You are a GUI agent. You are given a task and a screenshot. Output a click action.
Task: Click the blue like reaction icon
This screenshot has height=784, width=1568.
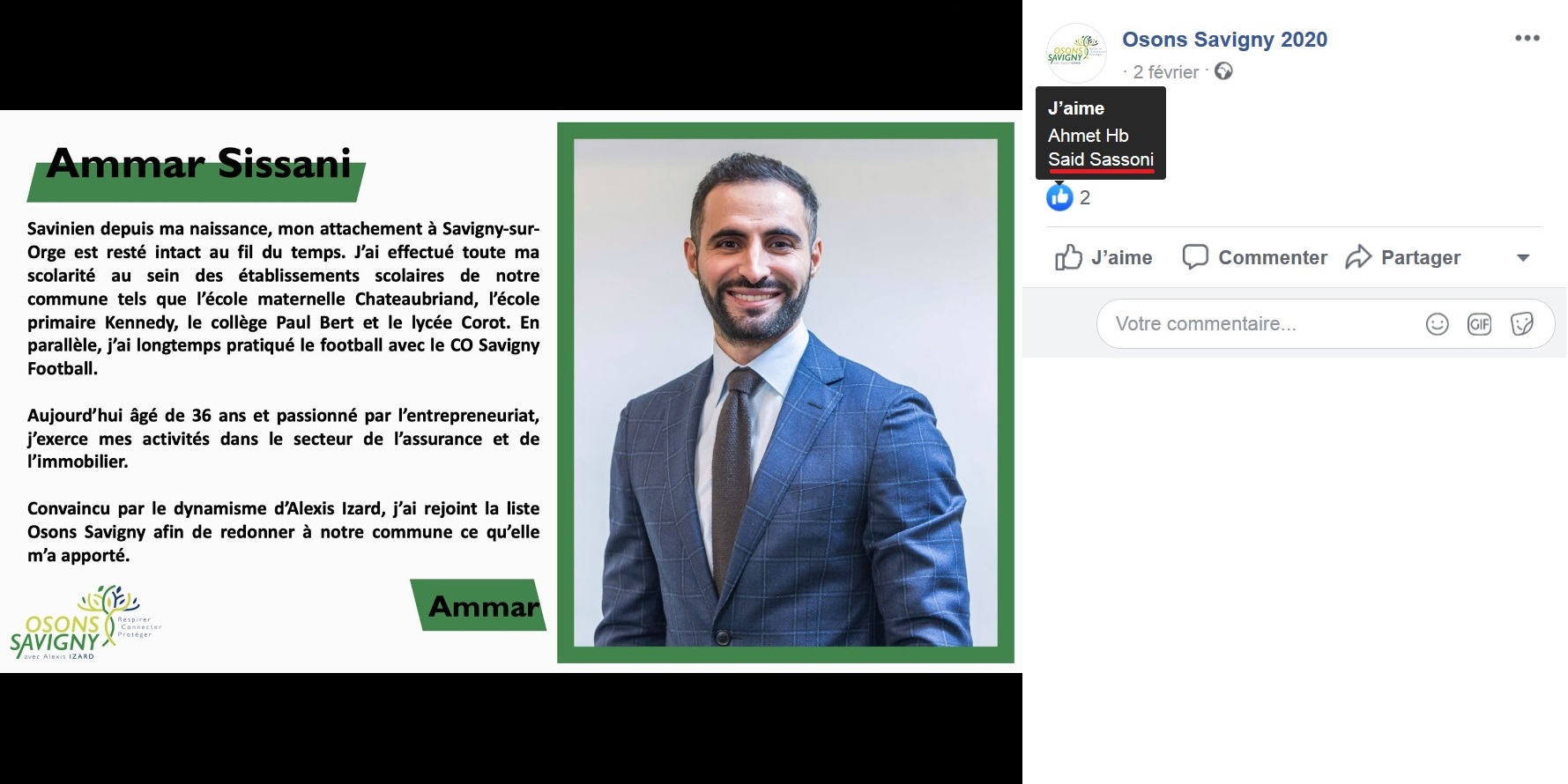[x=1059, y=197]
